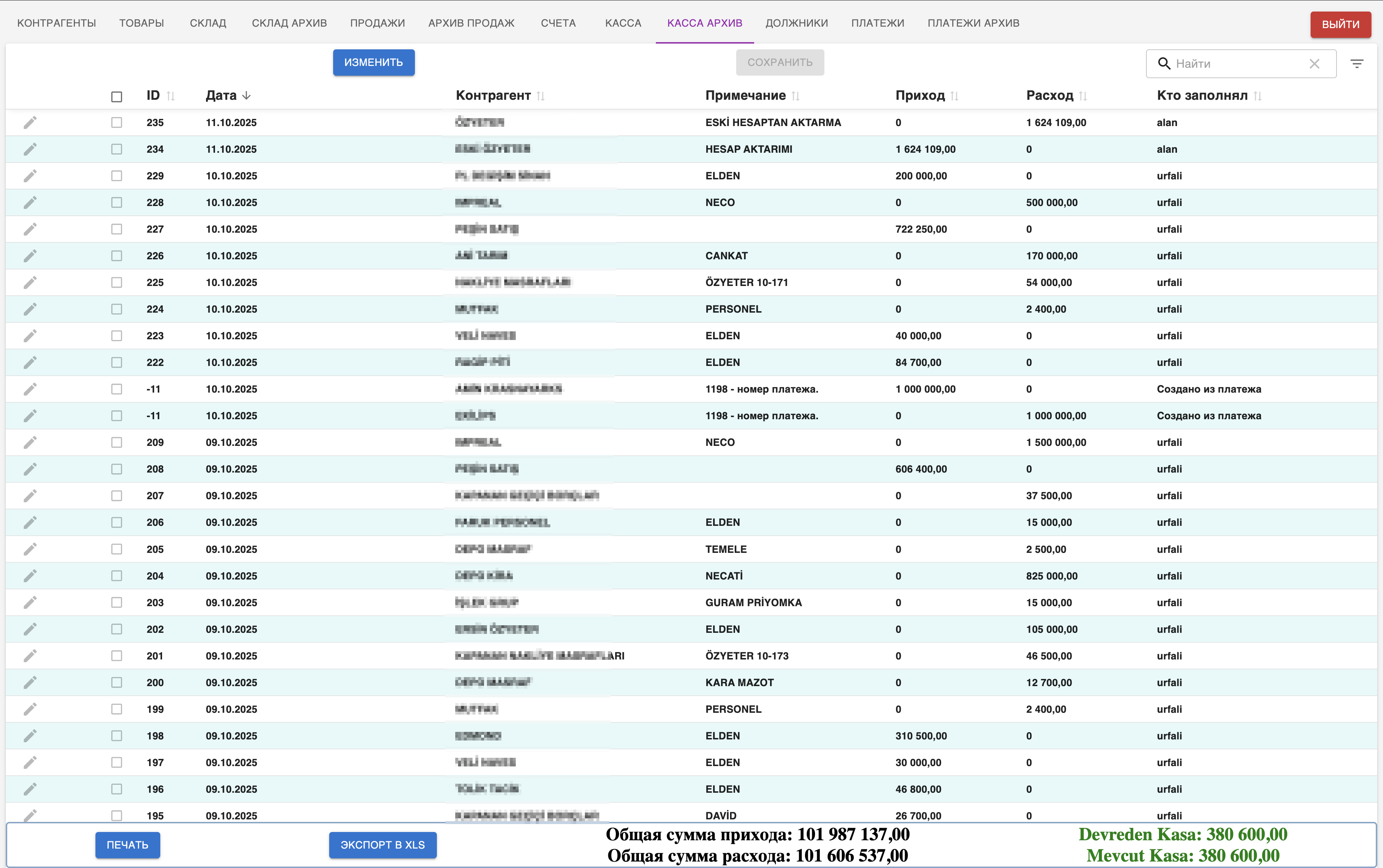Image resolution: width=1383 pixels, height=868 pixels.
Task: Toggle the select-all checkbox in the header
Action: coord(117,97)
